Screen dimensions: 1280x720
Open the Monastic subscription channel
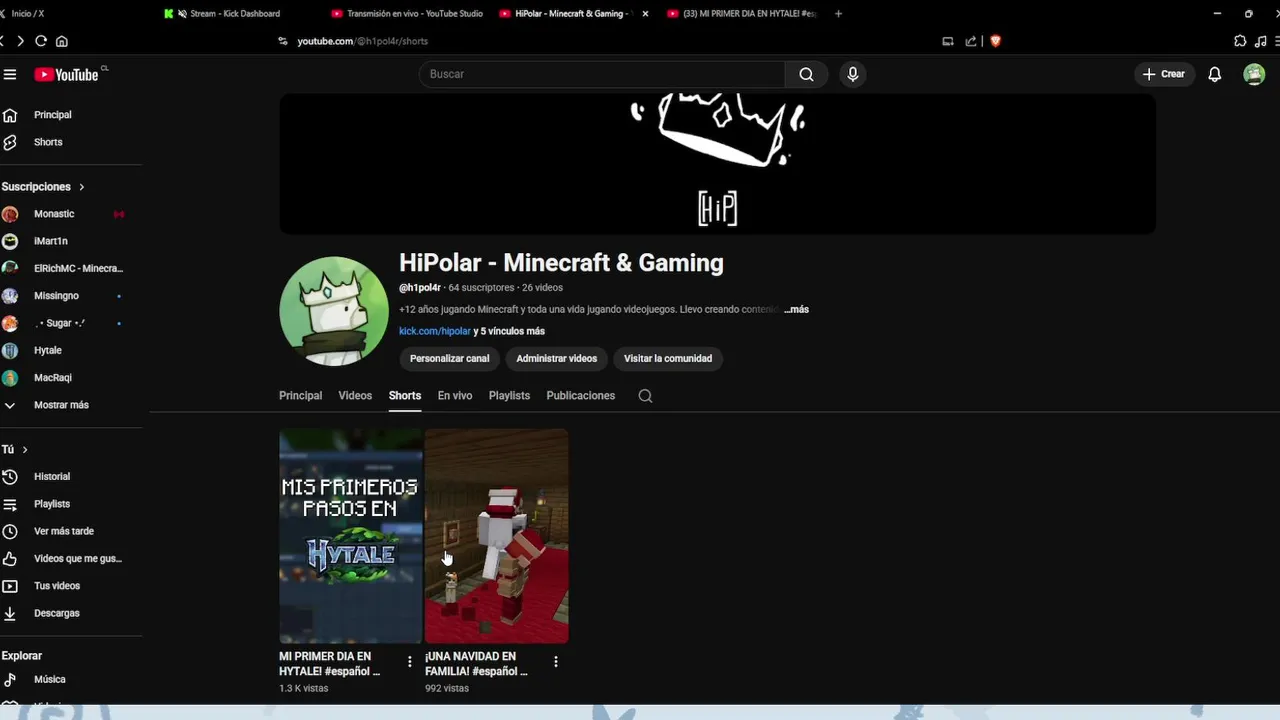point(54,214)
